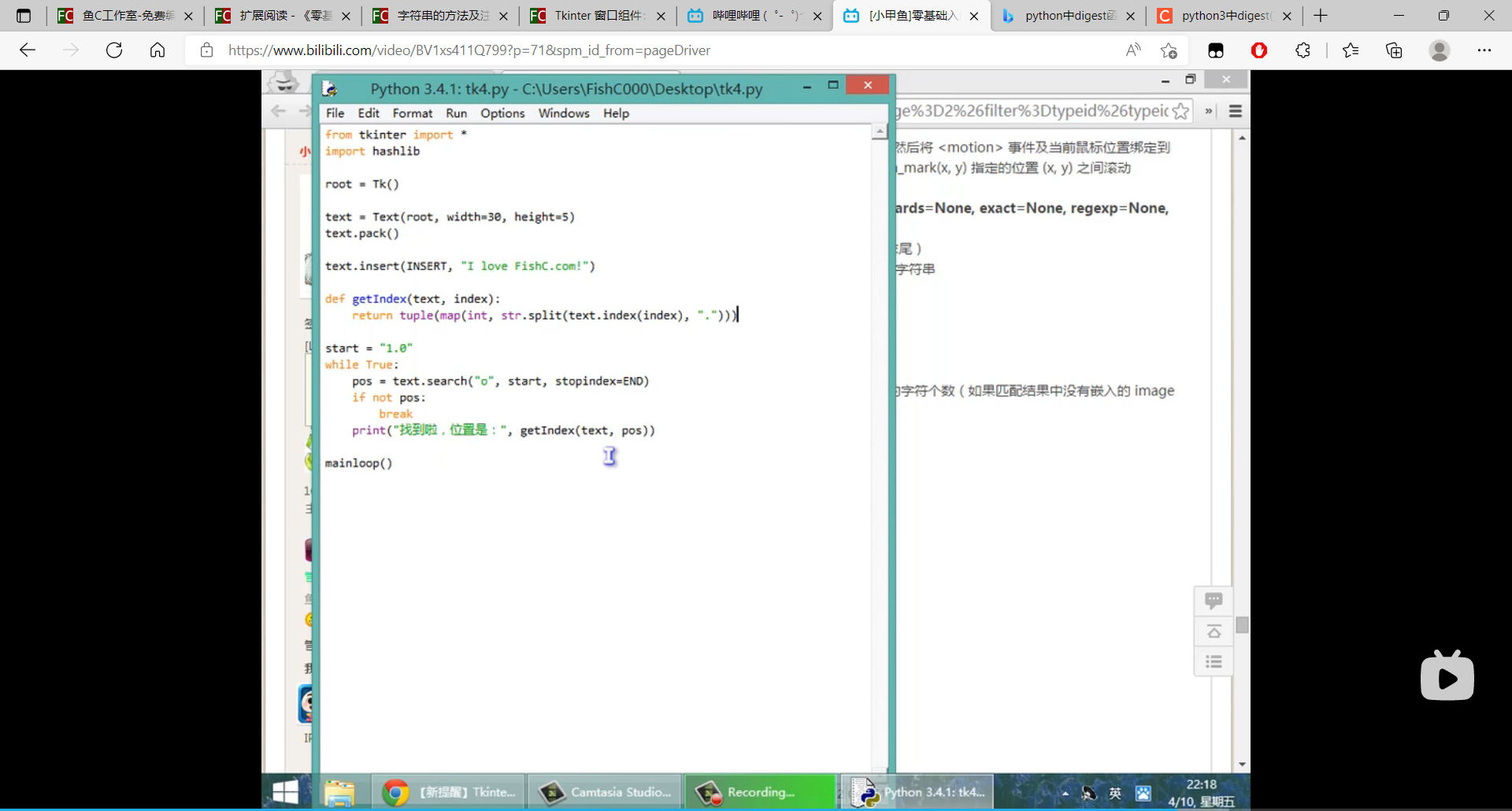This screenshot has width=1512, height=811.
Task: Click the 'break' statement line
Action: 395,414
